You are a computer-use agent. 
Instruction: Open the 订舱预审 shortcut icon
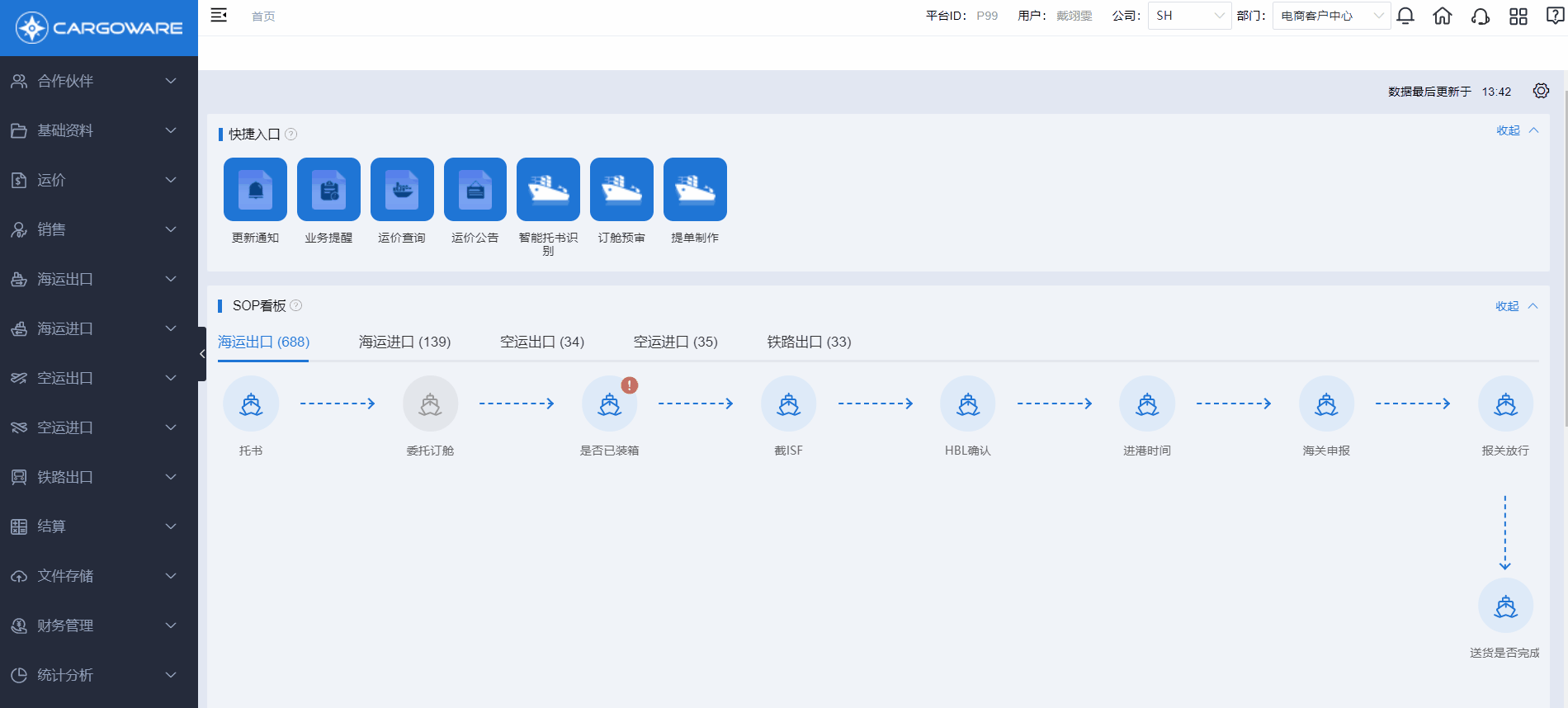coord(621,189)
